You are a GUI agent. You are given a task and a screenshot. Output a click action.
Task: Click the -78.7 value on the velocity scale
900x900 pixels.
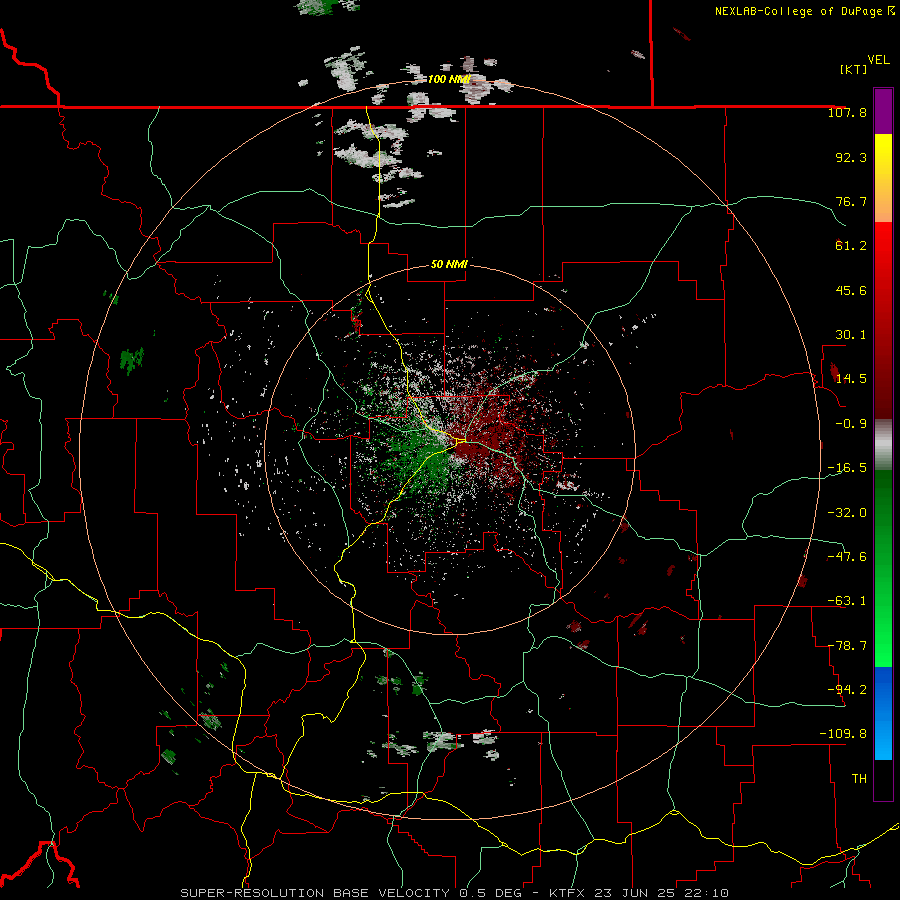(847, 646)
